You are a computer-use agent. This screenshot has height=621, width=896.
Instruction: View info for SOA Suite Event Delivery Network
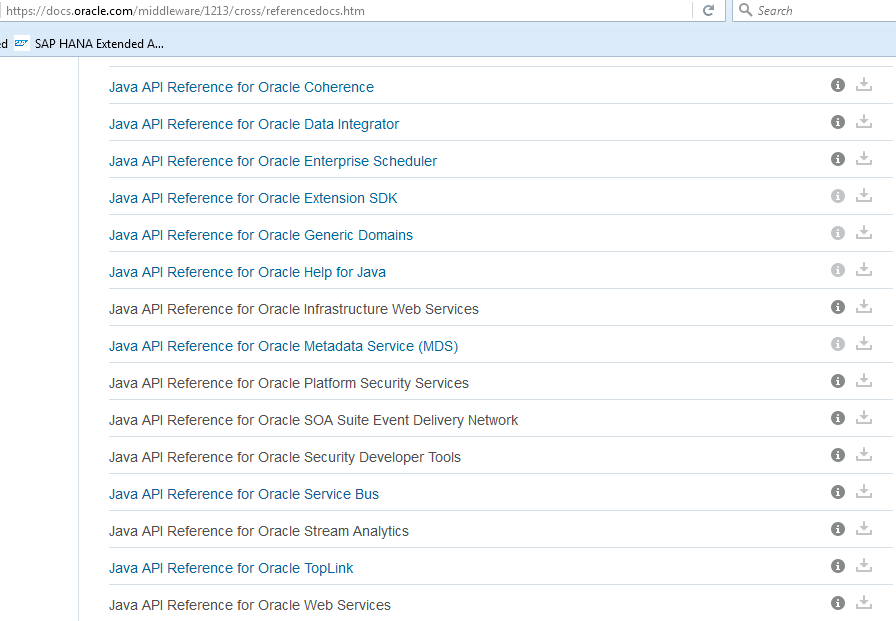[838, 418]
